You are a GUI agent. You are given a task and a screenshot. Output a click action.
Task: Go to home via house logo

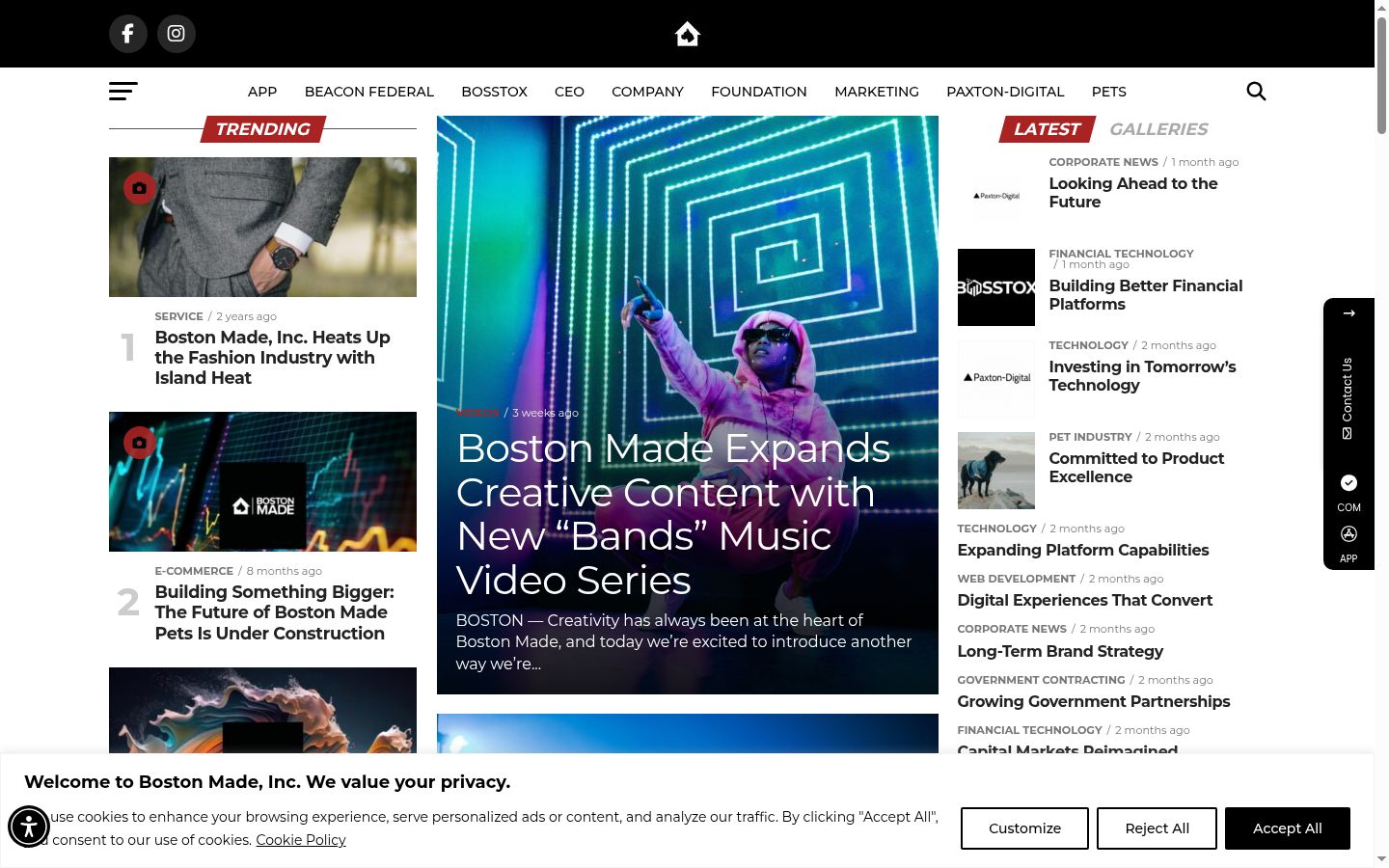(x=687, y=34)
